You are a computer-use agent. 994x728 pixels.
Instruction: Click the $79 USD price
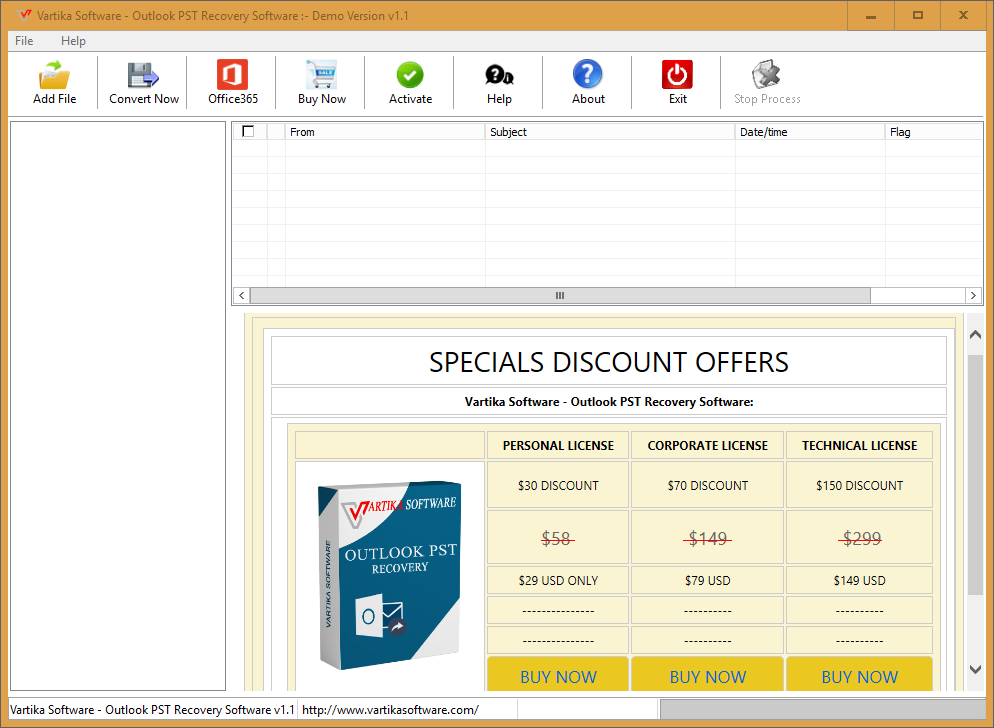point(707,580)
